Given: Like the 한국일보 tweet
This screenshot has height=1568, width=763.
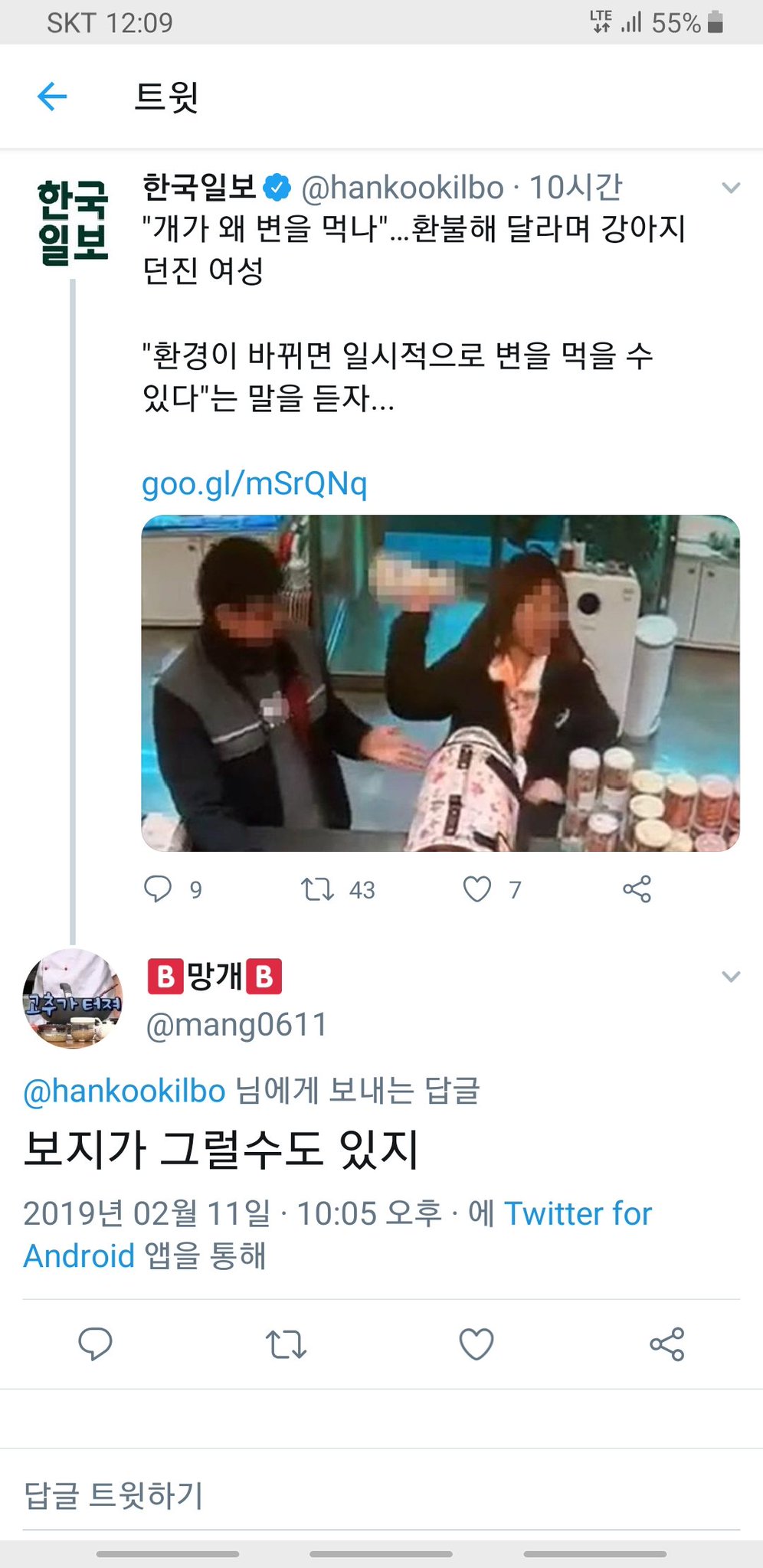Looking at the screenshot, I should click(x=476, y=889).
